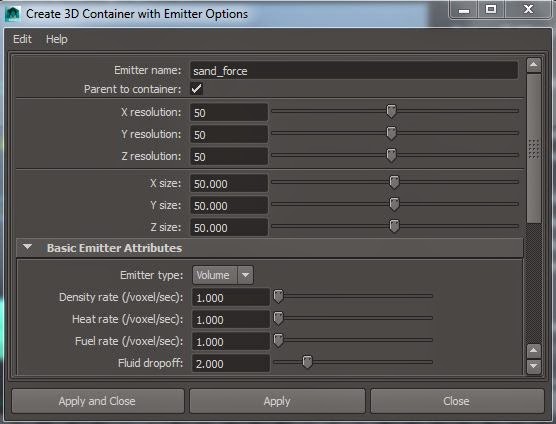
Task: Click the Density rate value field
Action: [x=230, y=297]
